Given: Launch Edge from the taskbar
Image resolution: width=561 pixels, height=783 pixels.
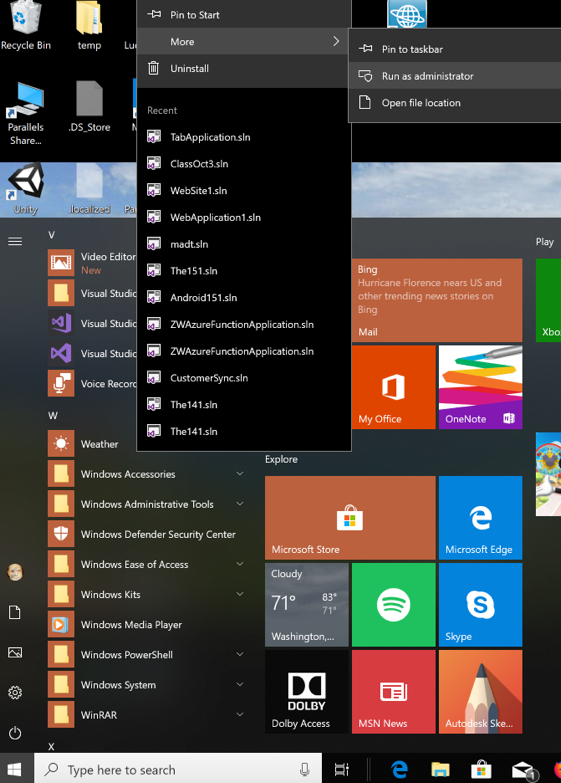Looking at the screenshot, I should click(x=399, y=770).
